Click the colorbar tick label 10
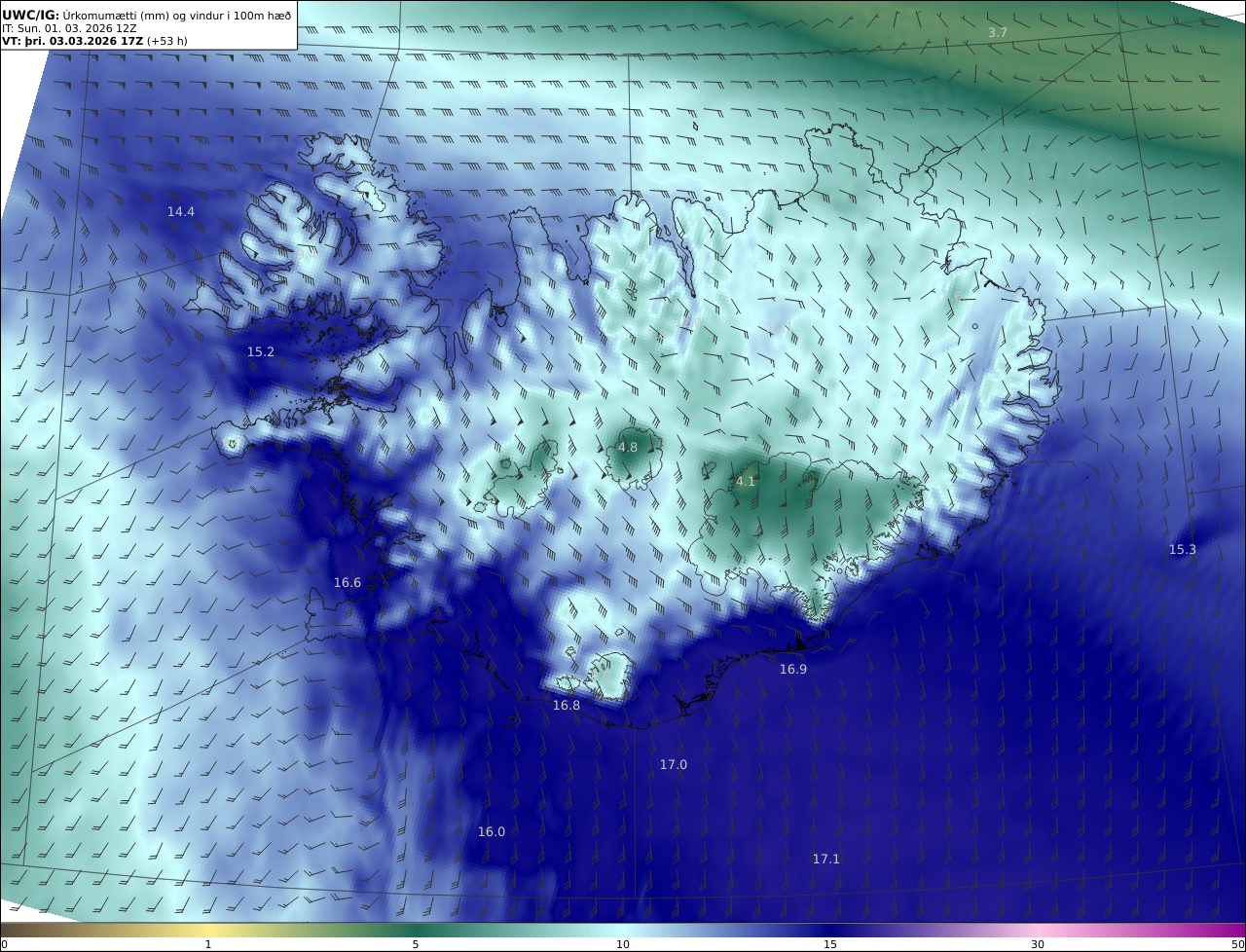1246x952 pixels. (623, 945)
